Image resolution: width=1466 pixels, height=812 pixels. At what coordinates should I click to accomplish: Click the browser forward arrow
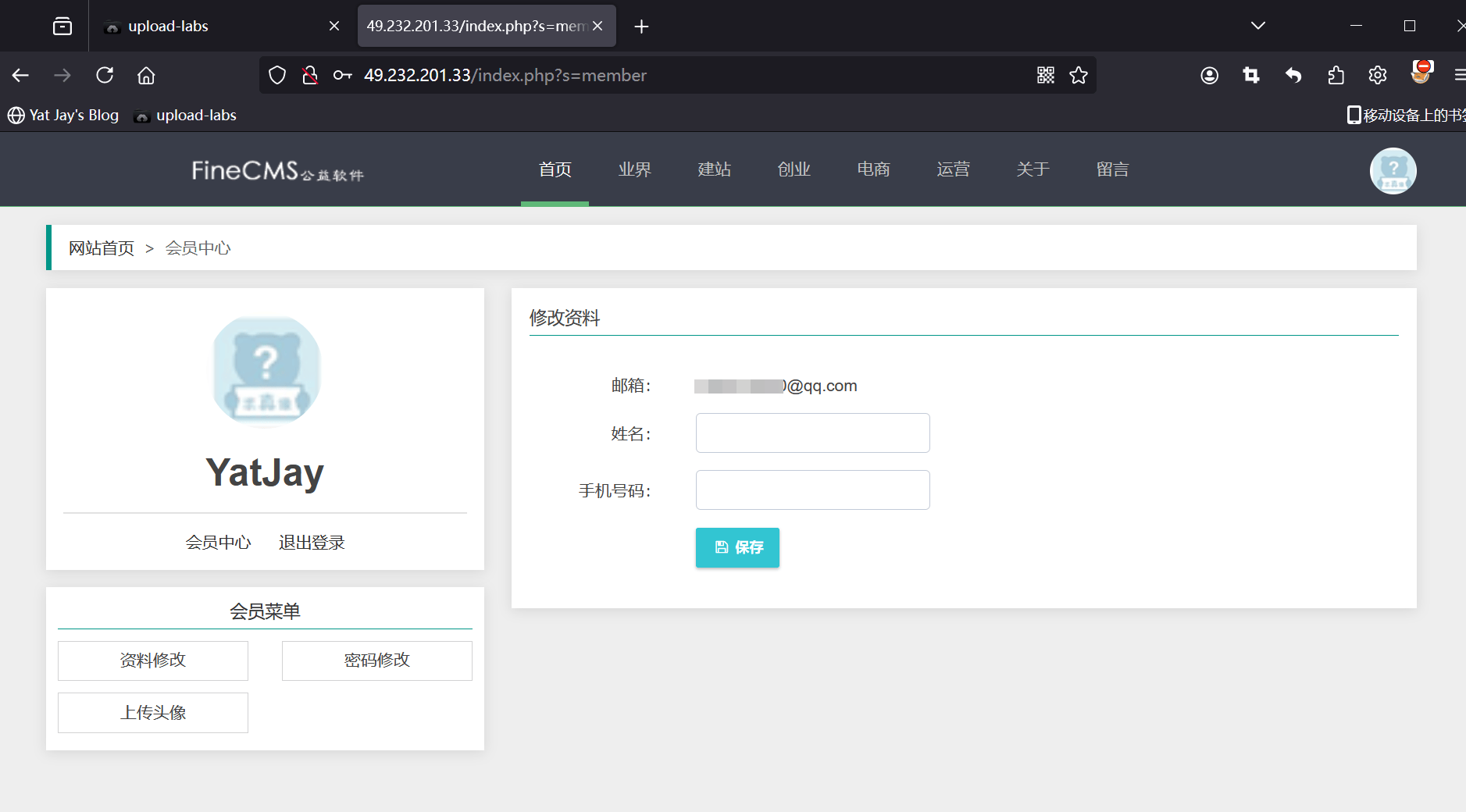pos(62,75)
